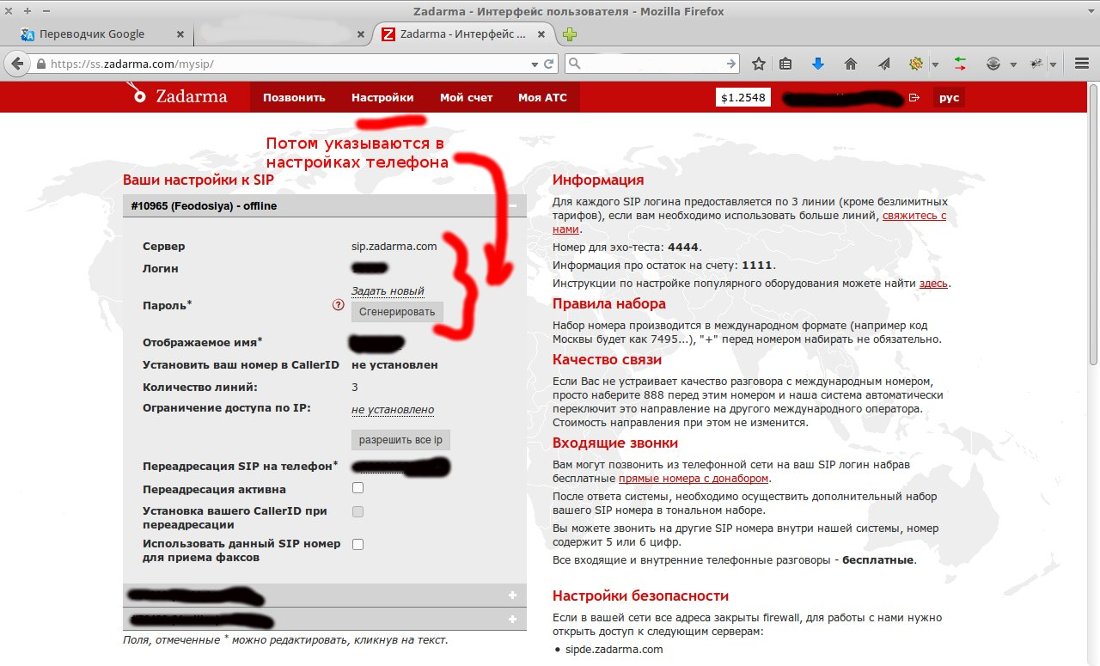The height and width of the screenshot is (666, 1100).
Task: Click the разрешить все ip button
Action: pyautogui.click(x=401, y=440)
